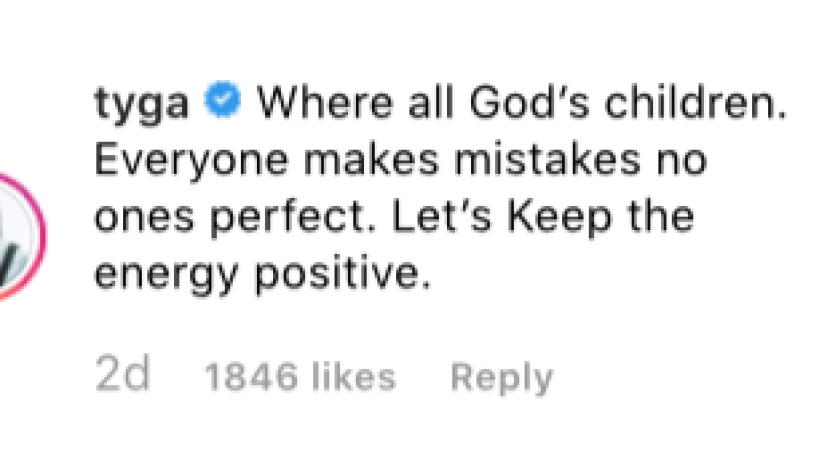Click the line "energy positive."
Viewport: 819px width, 452px height.
click(261, 273)
